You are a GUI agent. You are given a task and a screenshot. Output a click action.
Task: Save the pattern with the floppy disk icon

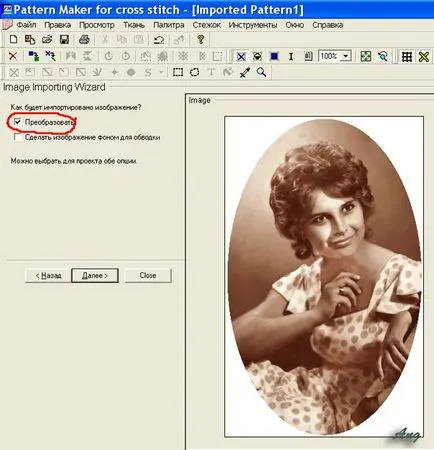[x=64, y=39]
